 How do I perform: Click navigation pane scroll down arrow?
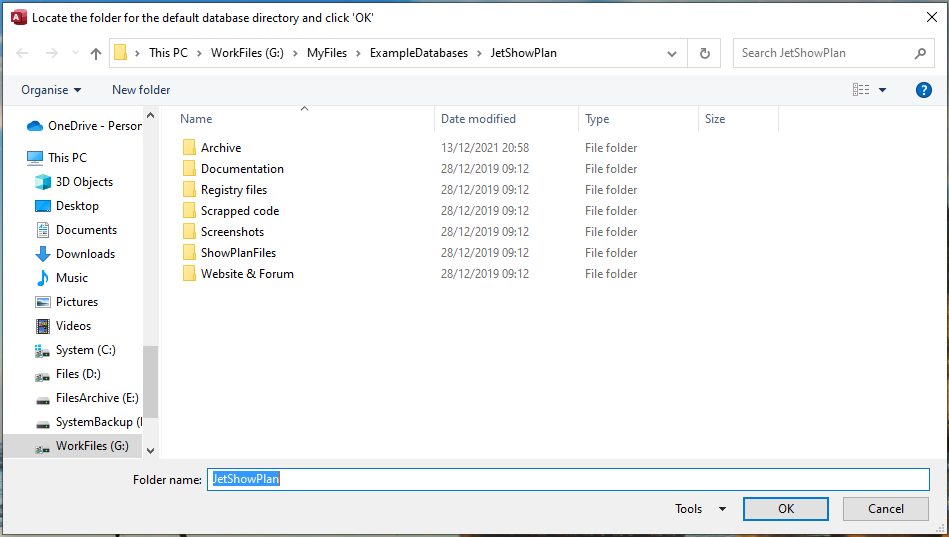click(x=151, y=450)
